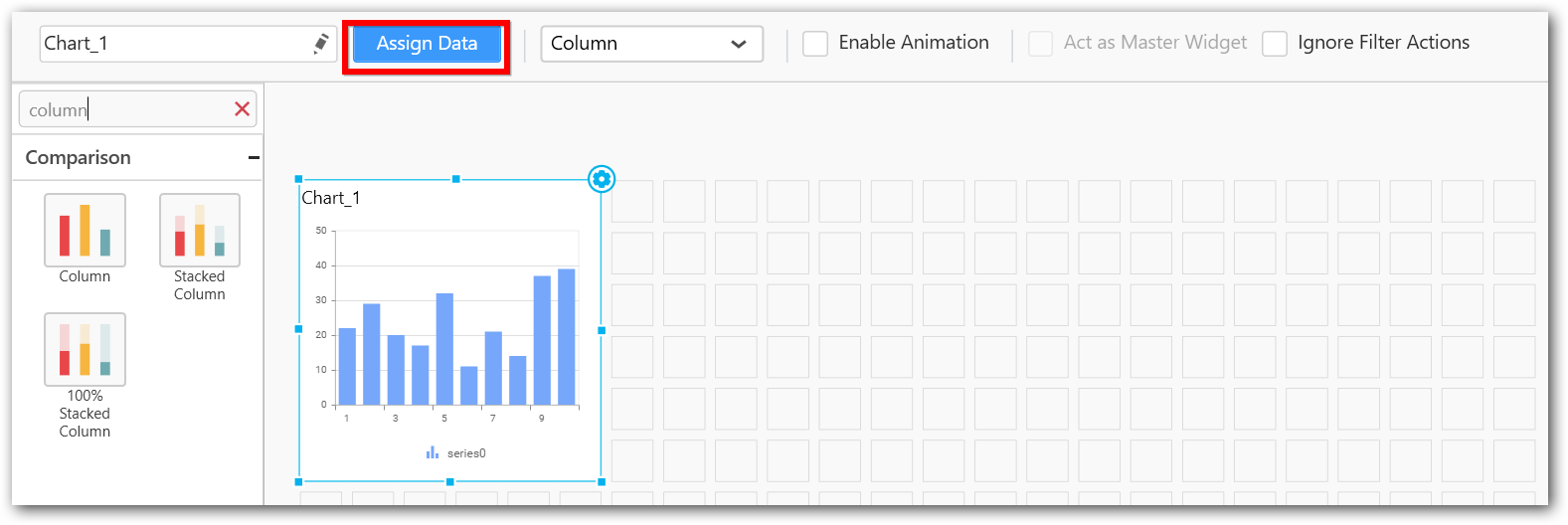Check Ignore Filter Actions option
This screenshot has height=525, width=1568.
1275,44
